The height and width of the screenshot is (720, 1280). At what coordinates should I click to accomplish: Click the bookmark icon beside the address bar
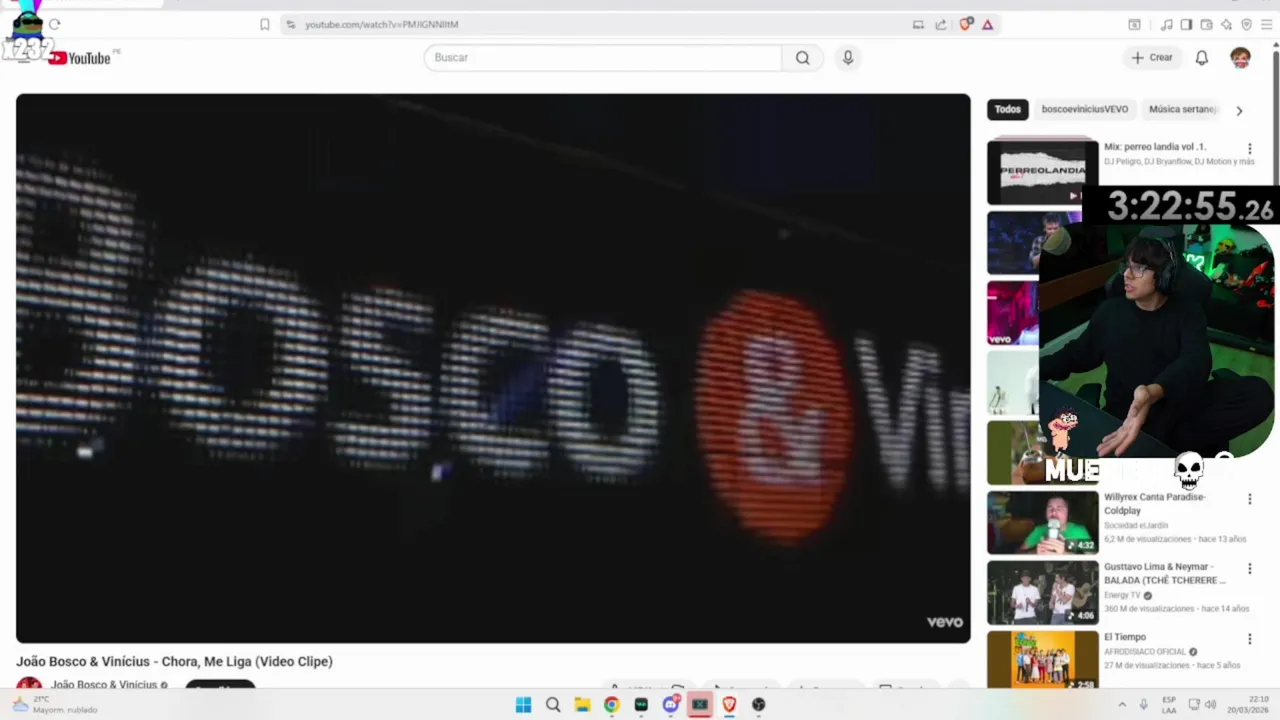(264, 24)
